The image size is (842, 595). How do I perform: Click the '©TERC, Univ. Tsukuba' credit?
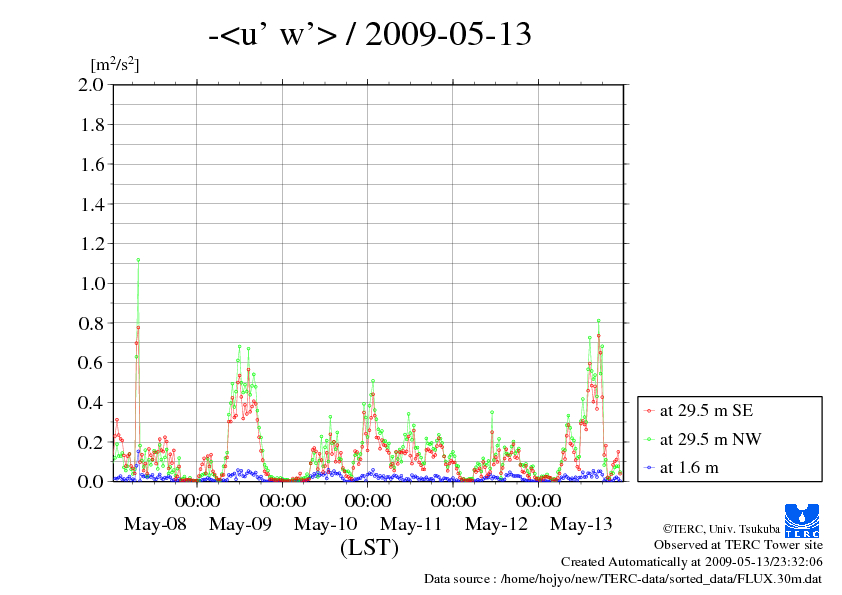point(721,529)
